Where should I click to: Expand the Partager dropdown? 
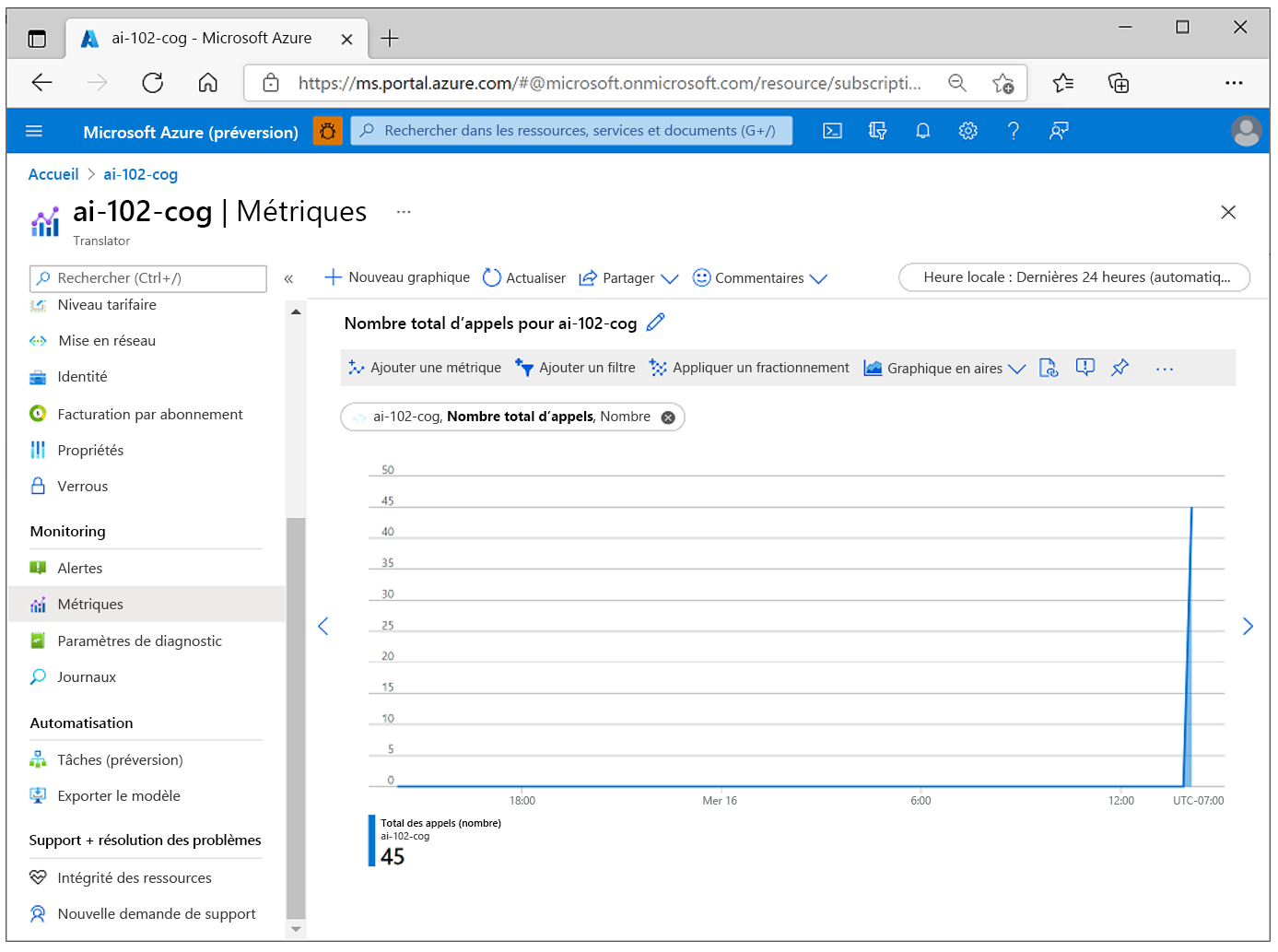[670, 278]
